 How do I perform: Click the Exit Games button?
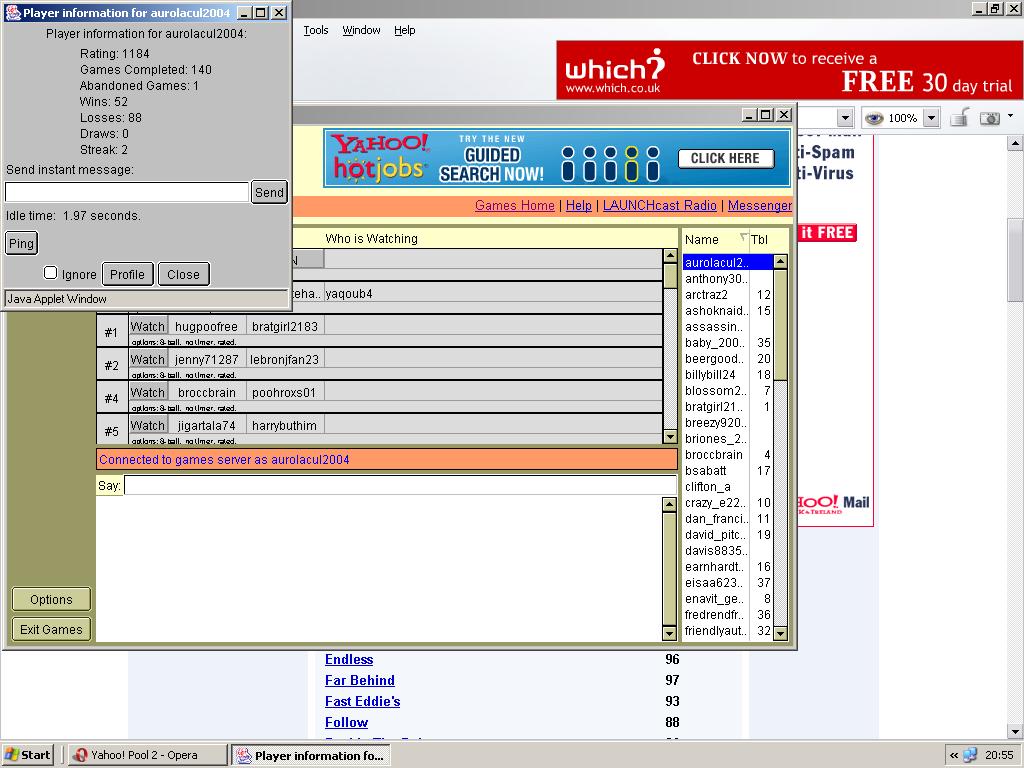51,629
